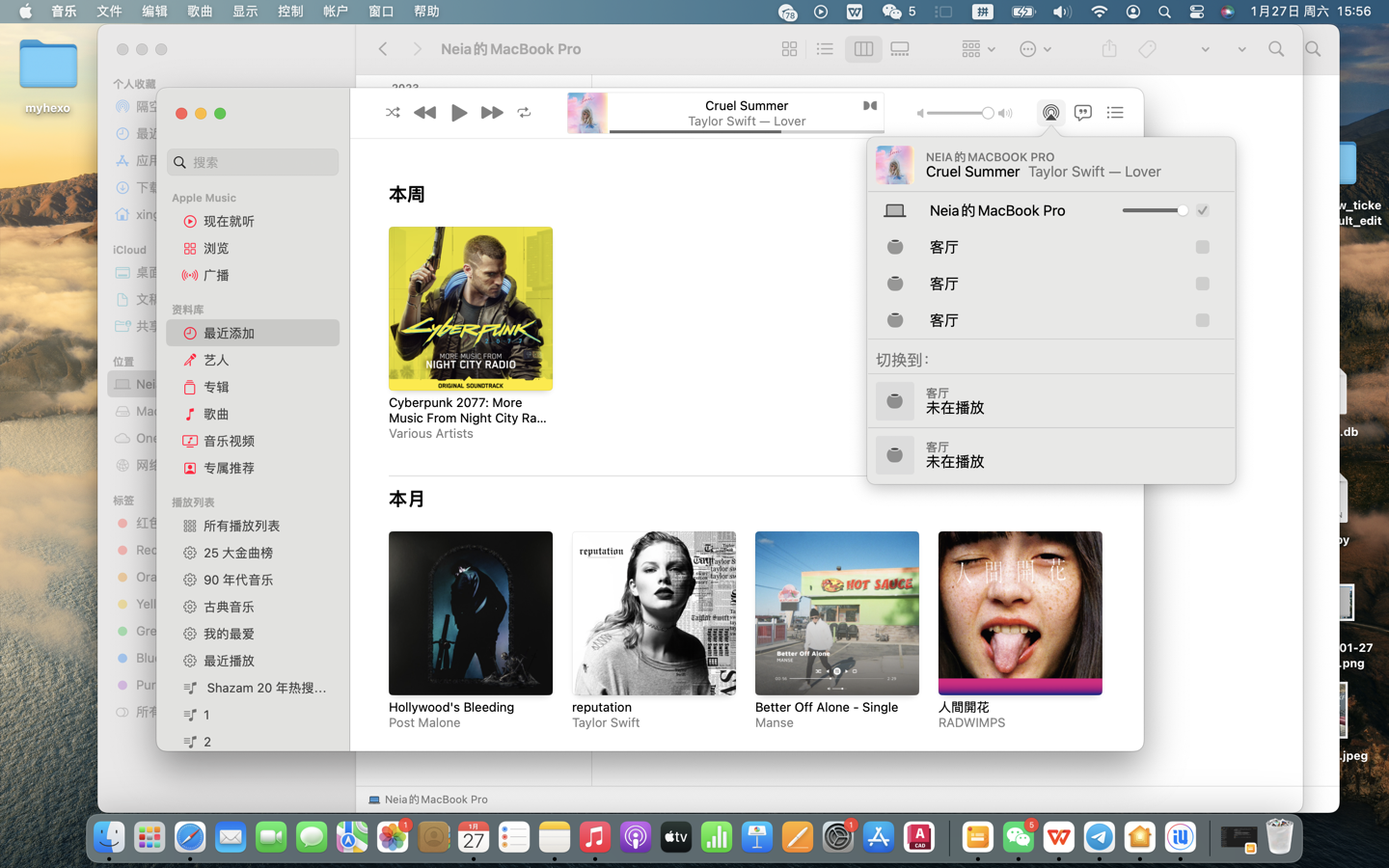Select 专辑 in library sidebar
The width and height of the screenshot is (1389, 868).
(253, 387)
